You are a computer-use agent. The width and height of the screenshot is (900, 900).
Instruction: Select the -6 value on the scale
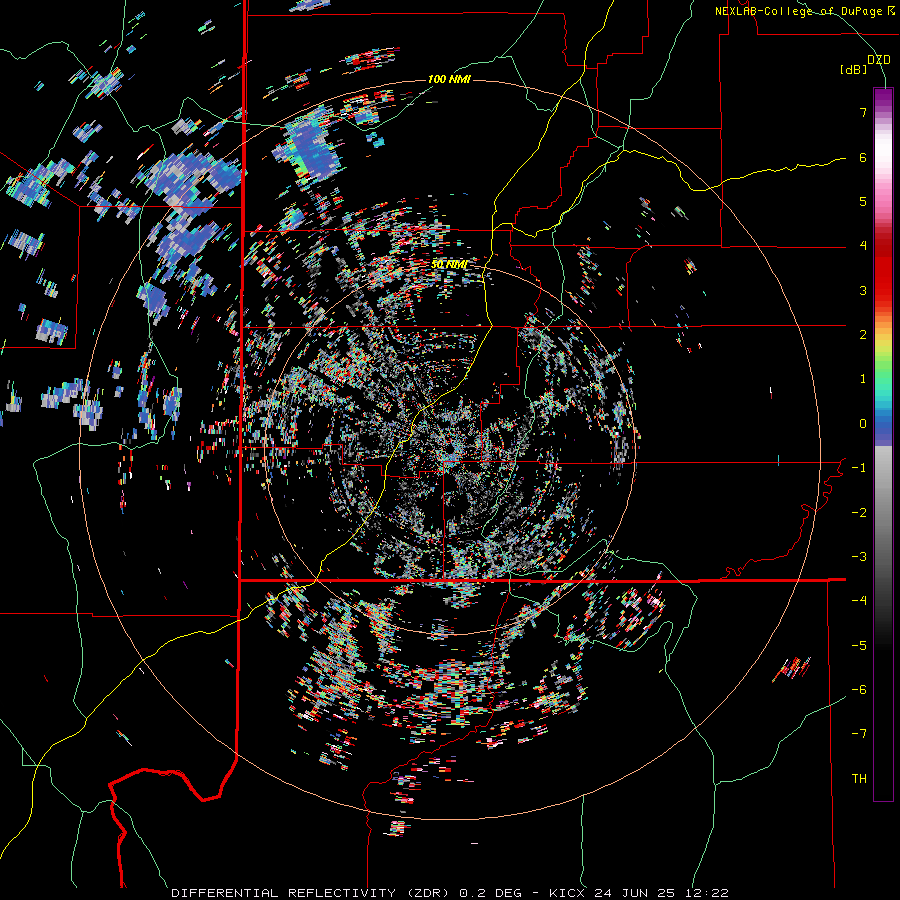859,689
